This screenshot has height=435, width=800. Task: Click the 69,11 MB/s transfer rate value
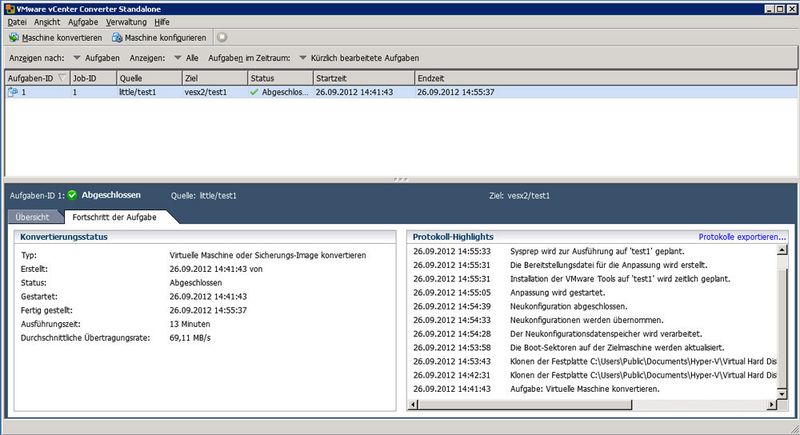(x=190, y=338)
